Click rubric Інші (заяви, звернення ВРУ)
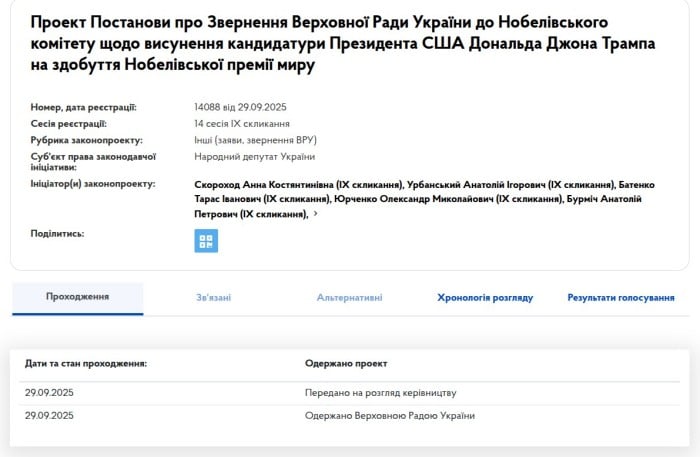This screenshot has height=457, width=700. coord(256,140)
